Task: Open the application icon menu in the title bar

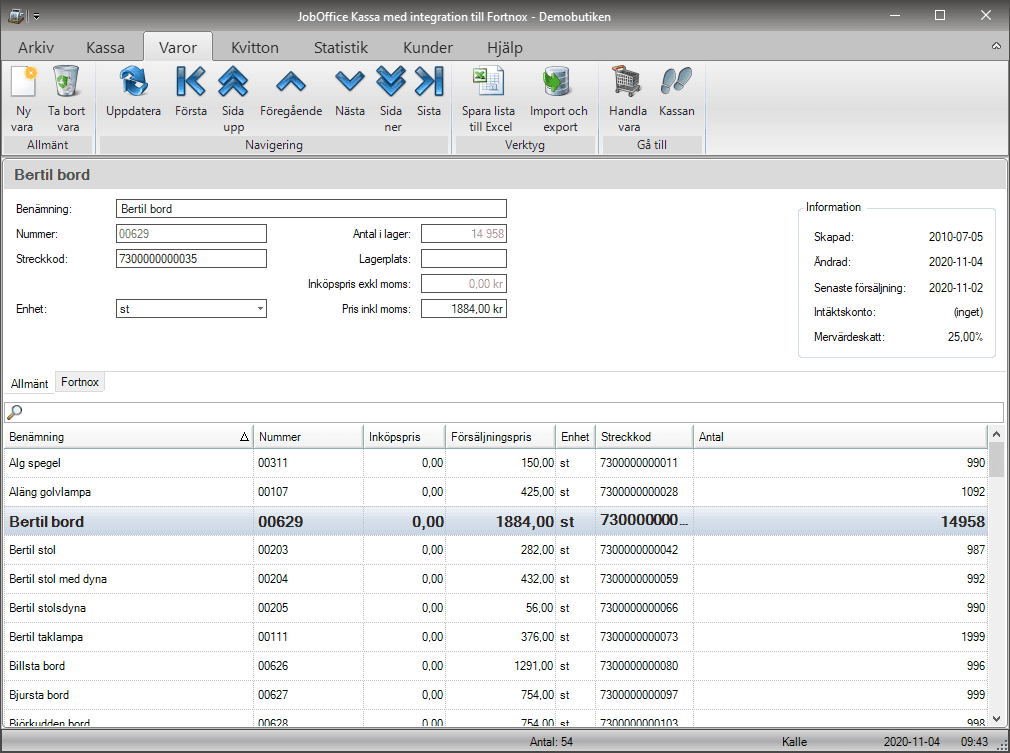Action: point(16,15)
